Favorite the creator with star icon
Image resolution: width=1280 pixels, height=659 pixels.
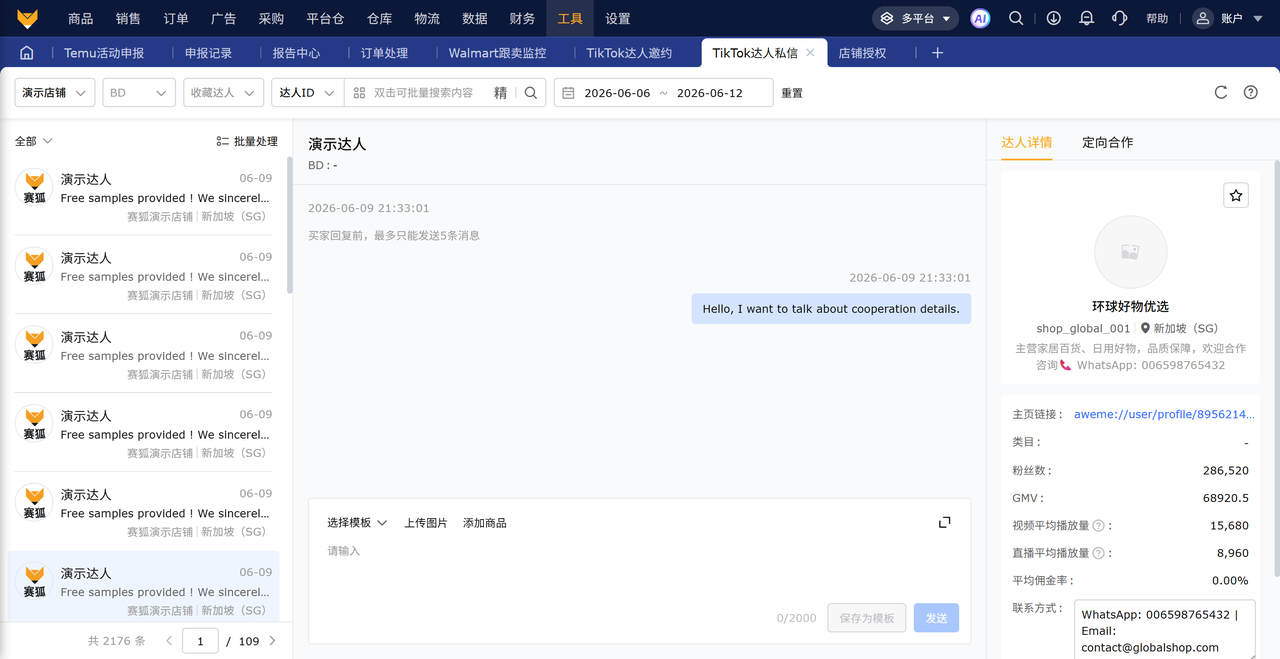tap(1236, 196)
